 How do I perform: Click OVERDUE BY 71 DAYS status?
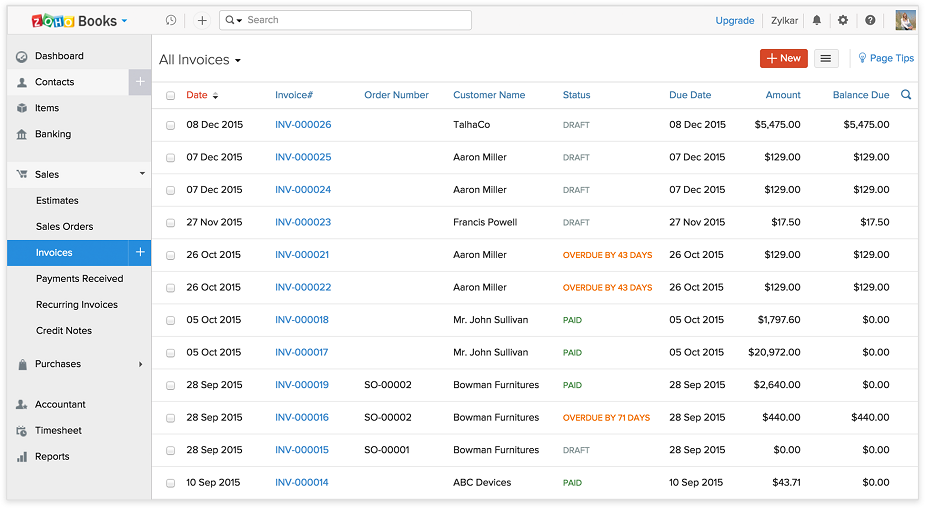tap(606, 418)
